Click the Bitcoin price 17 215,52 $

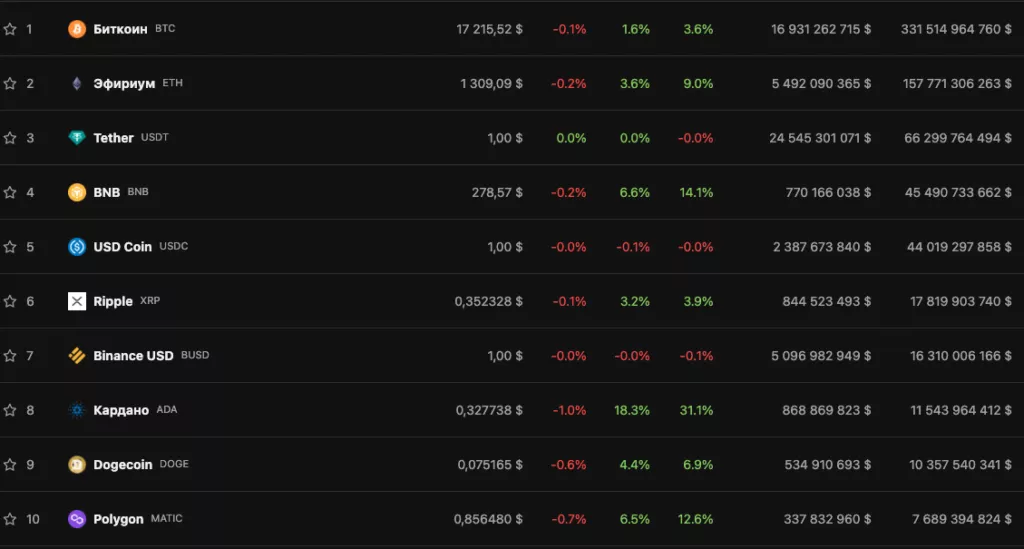tap(489, 29)
